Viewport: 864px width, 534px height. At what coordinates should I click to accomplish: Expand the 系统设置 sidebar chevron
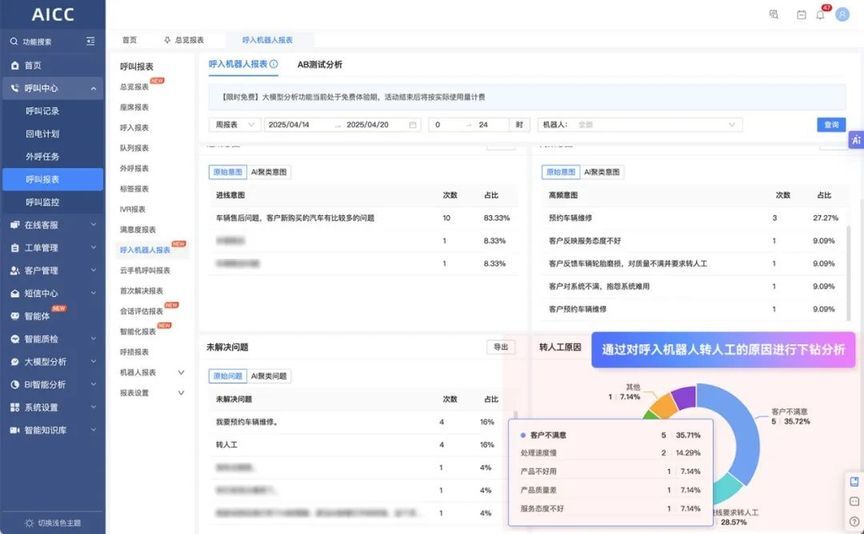(x=93, y=407)
